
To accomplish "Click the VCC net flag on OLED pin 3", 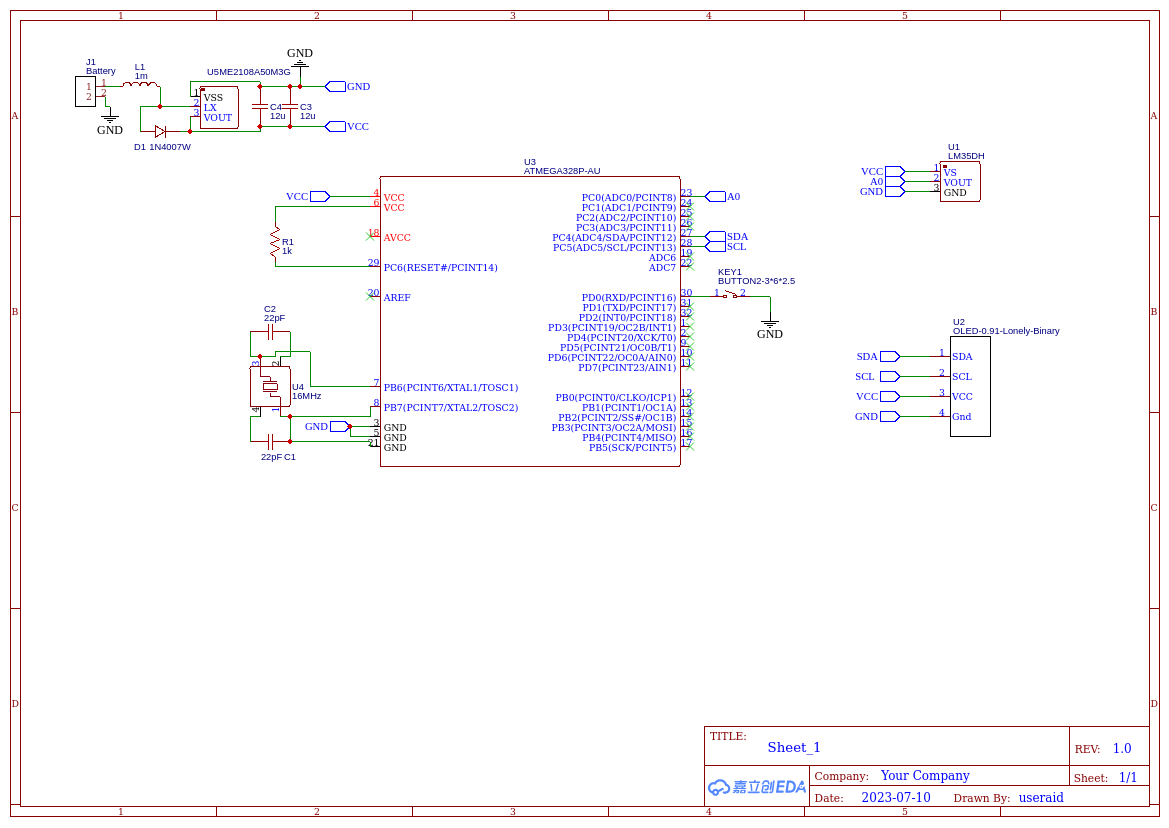I will (878, 396).
